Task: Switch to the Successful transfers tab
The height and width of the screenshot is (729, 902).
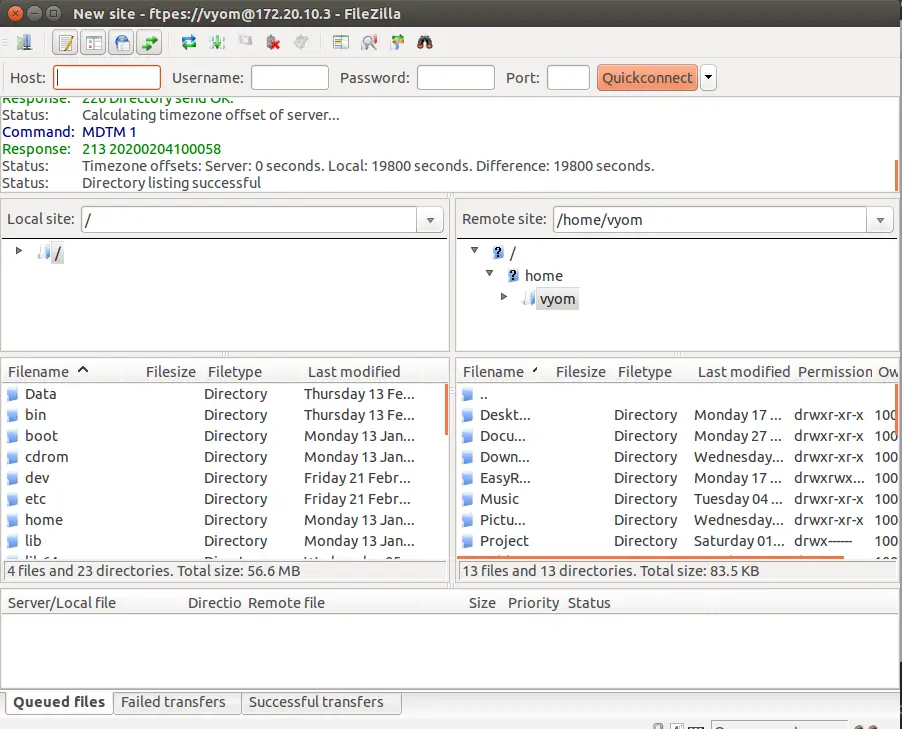Action: pos(322,703)
